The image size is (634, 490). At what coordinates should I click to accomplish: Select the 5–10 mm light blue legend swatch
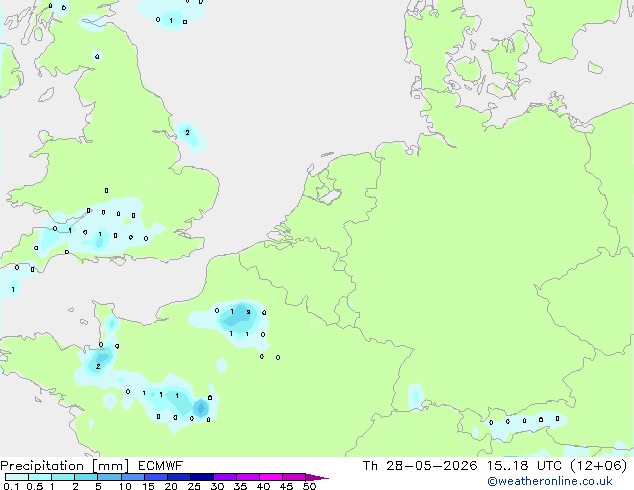pos(109,477)
